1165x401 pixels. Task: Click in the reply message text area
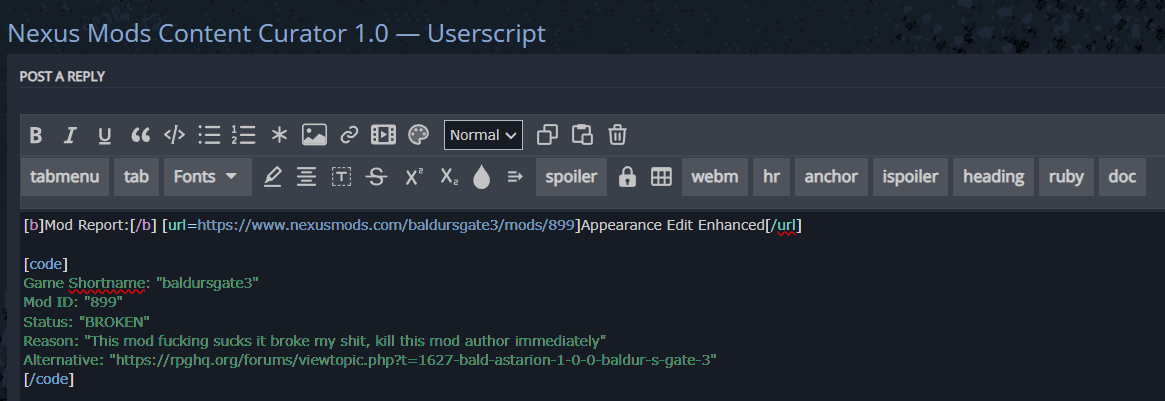[x=593, y=304]
